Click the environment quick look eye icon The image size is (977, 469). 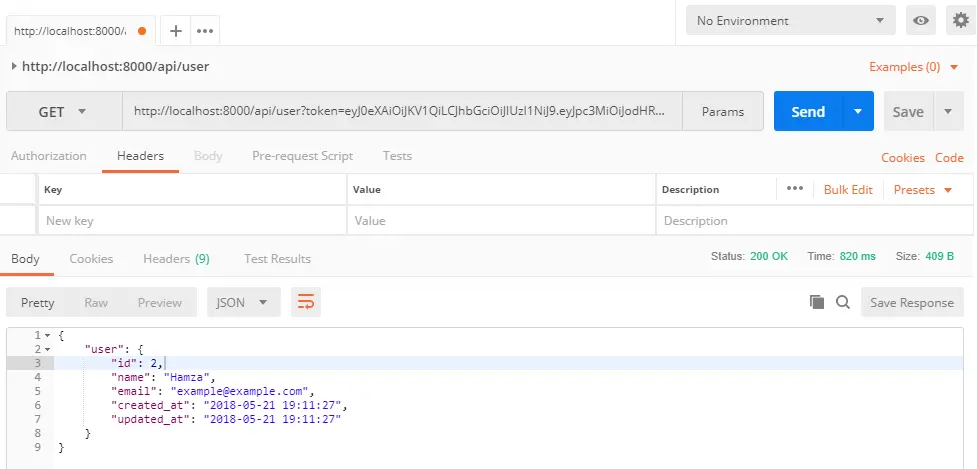click(920, 21)
